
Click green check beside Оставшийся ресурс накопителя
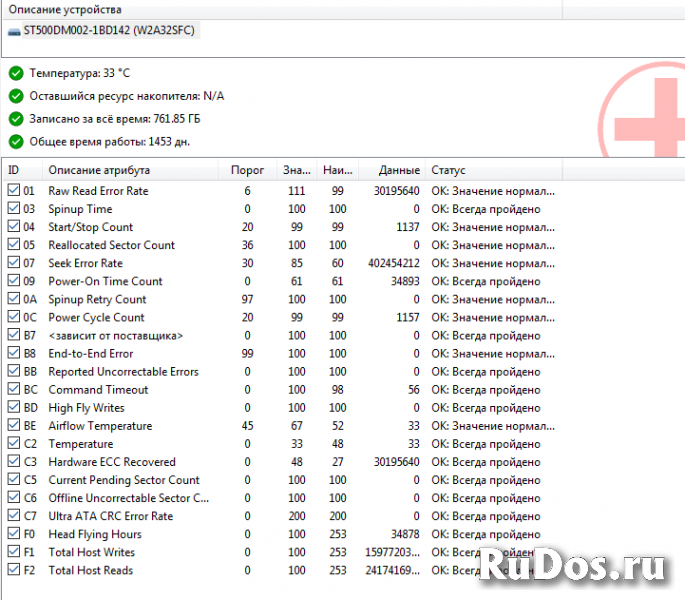(x=15, y=96)
